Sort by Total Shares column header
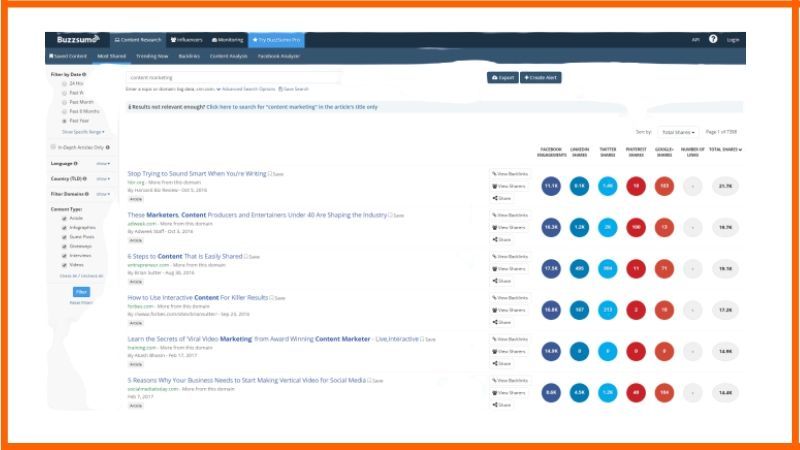The image size is (800, 450). 725,149
